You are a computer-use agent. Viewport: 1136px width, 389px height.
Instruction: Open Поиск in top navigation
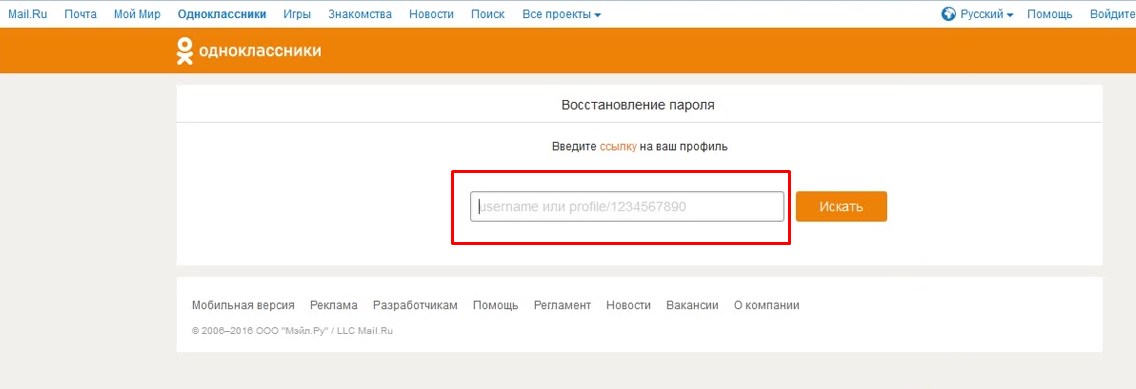488,14
